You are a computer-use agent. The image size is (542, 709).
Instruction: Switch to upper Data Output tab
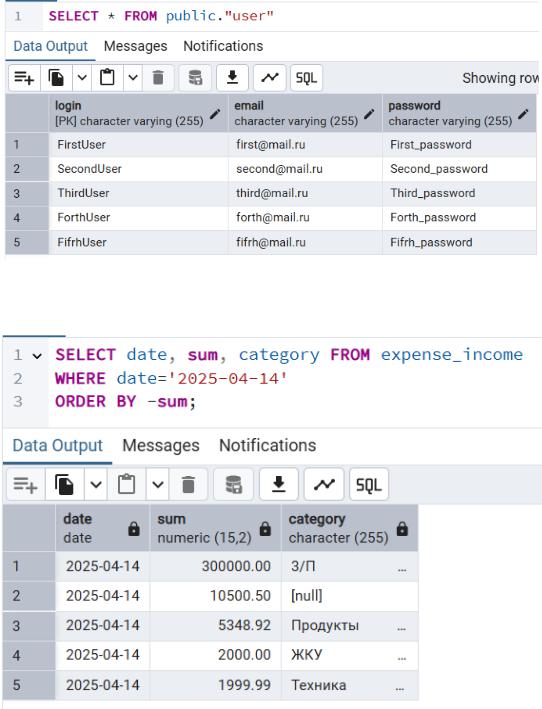(51, 46)
